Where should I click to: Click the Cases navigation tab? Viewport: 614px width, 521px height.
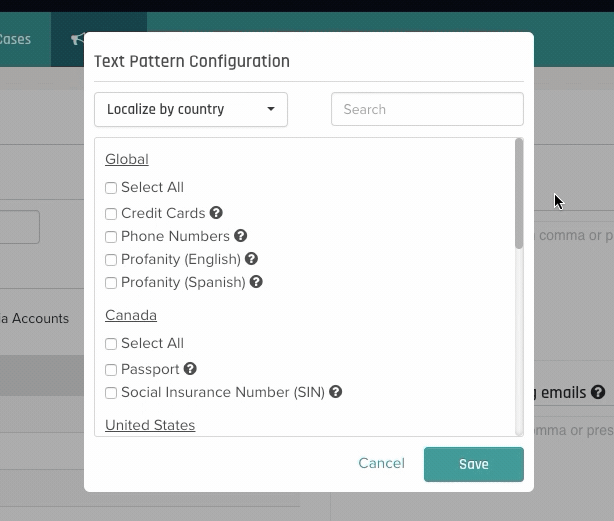(x=15, y=40)
